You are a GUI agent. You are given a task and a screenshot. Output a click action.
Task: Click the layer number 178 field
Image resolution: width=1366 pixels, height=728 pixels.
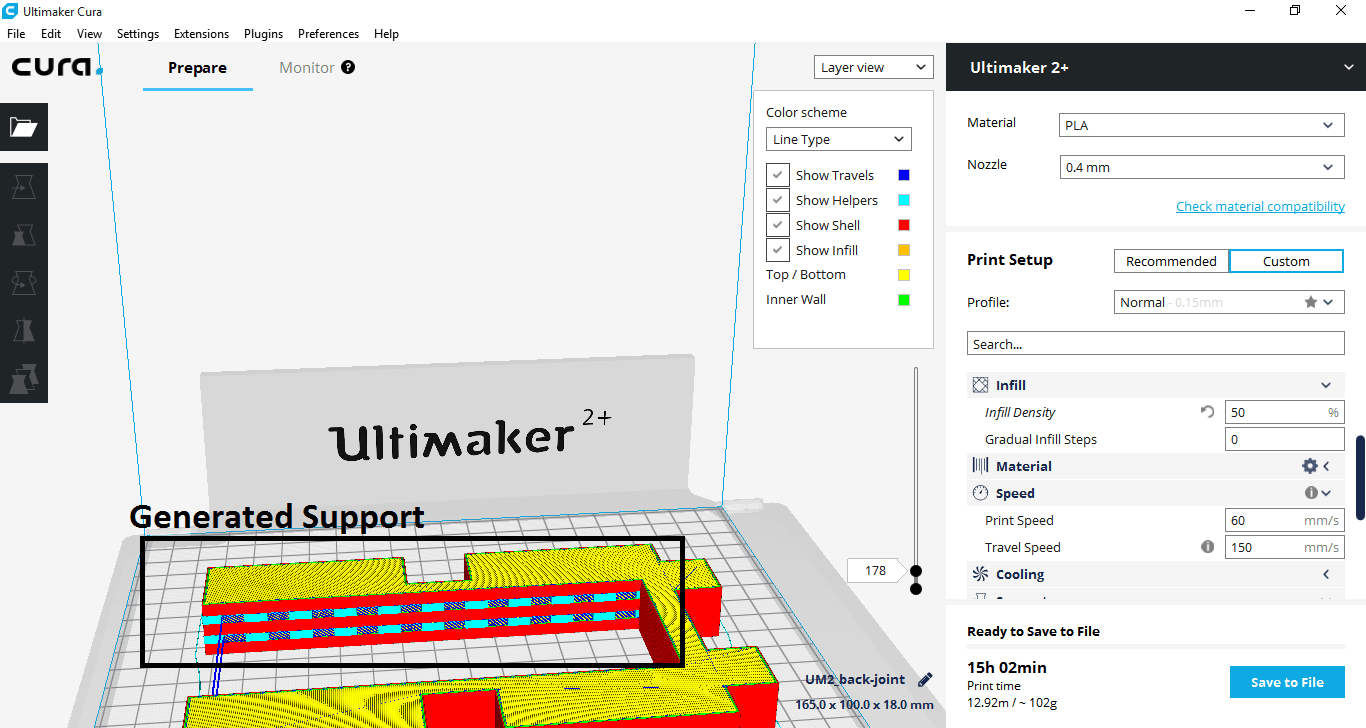click(876, 571)
